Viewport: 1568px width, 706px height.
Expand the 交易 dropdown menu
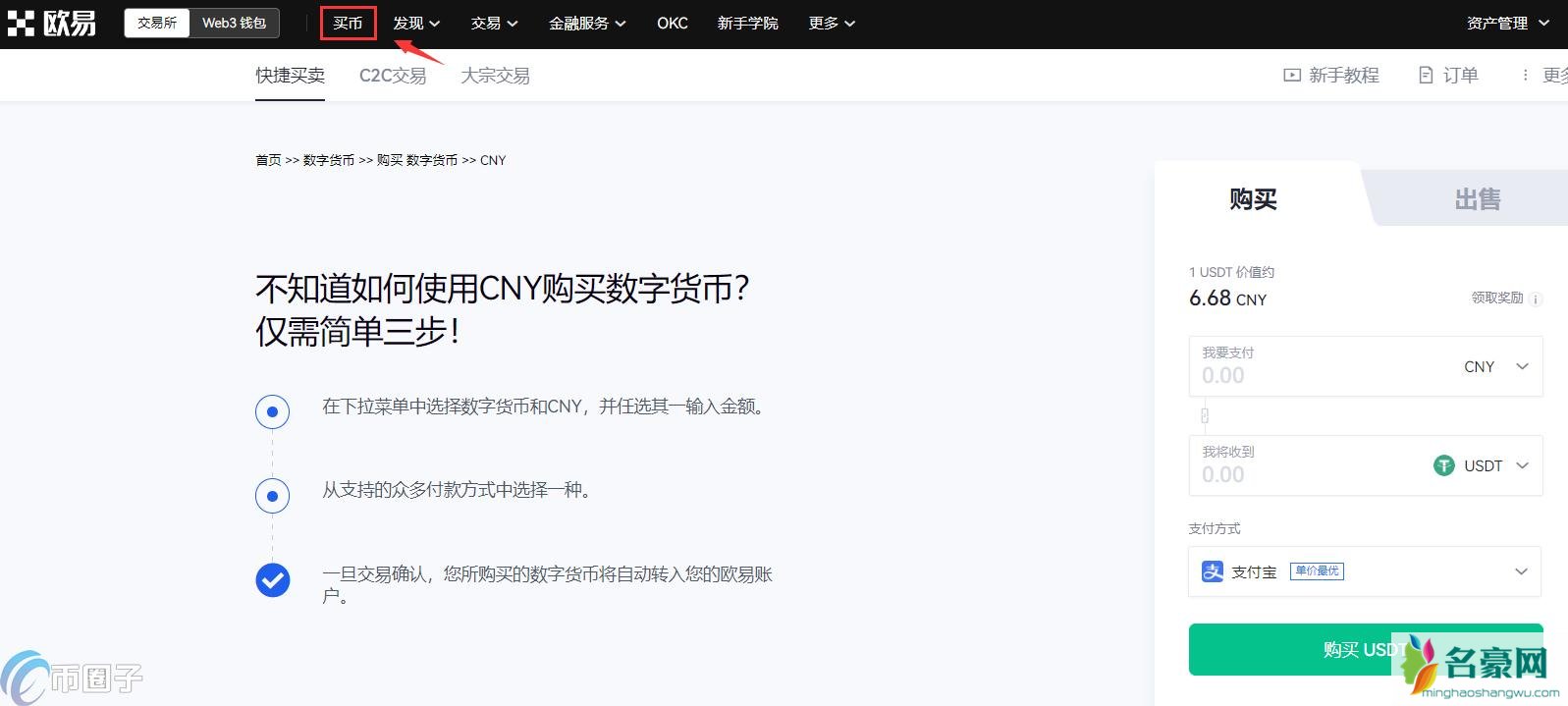(494, 23)
